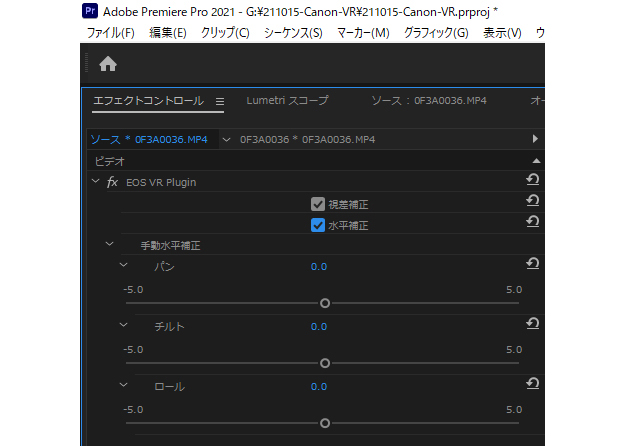
Task: Collapse the 手動水平補正 group
Action: tap(109, 245)
